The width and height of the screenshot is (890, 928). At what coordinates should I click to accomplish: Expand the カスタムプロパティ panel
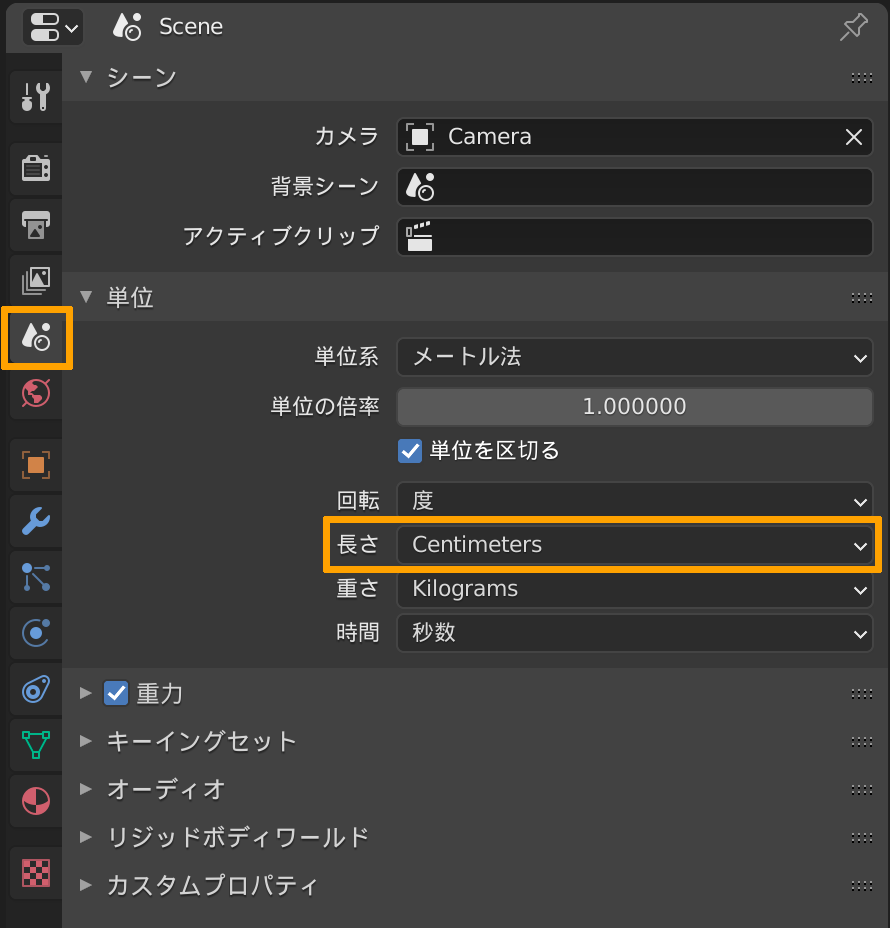[86, 885]
